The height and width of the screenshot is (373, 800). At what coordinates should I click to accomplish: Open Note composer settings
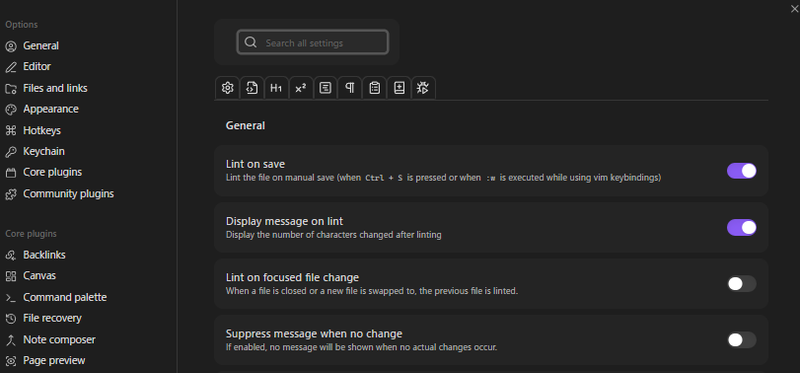59,339
